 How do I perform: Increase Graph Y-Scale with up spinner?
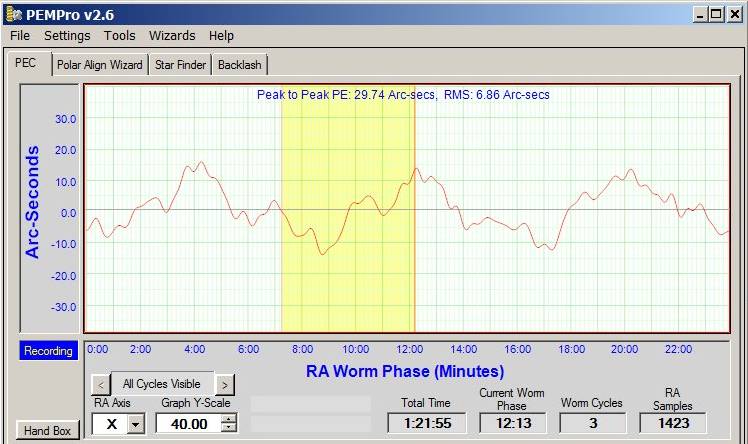[x=229, y=419]
